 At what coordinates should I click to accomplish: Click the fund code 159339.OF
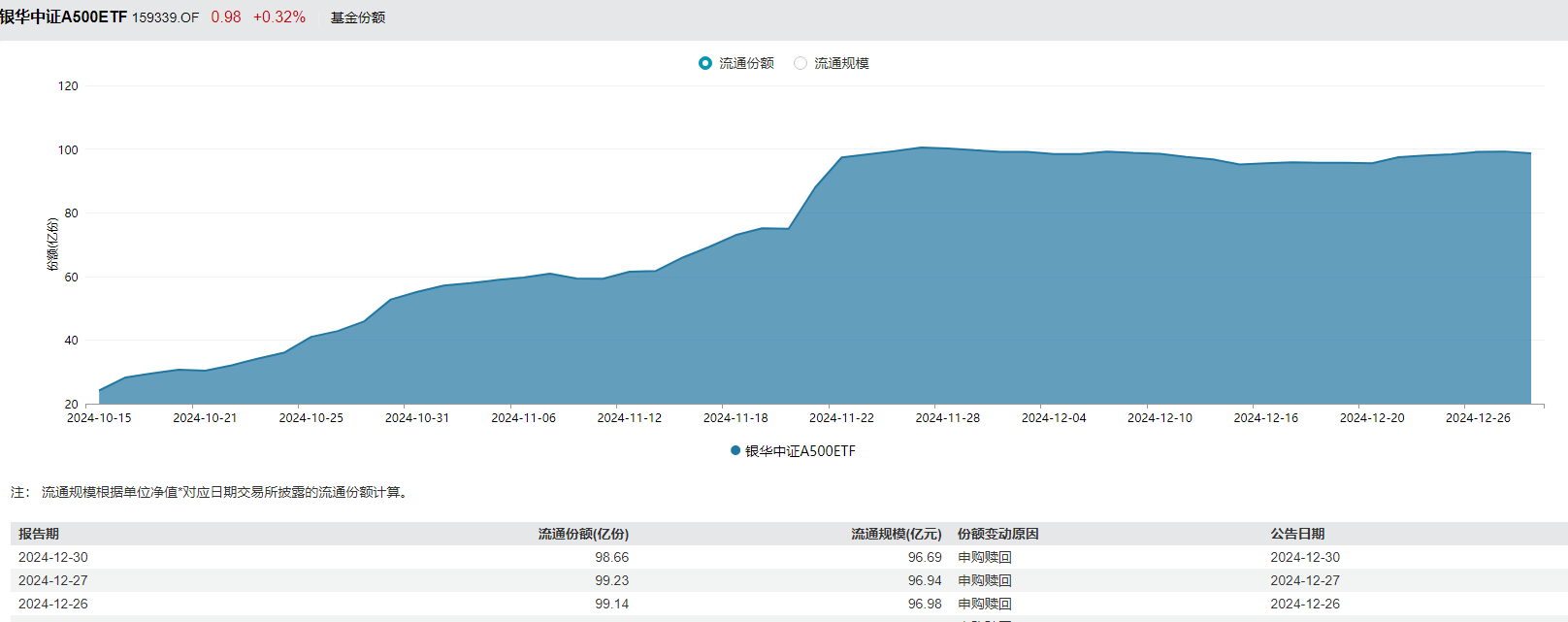pos(165,17)
